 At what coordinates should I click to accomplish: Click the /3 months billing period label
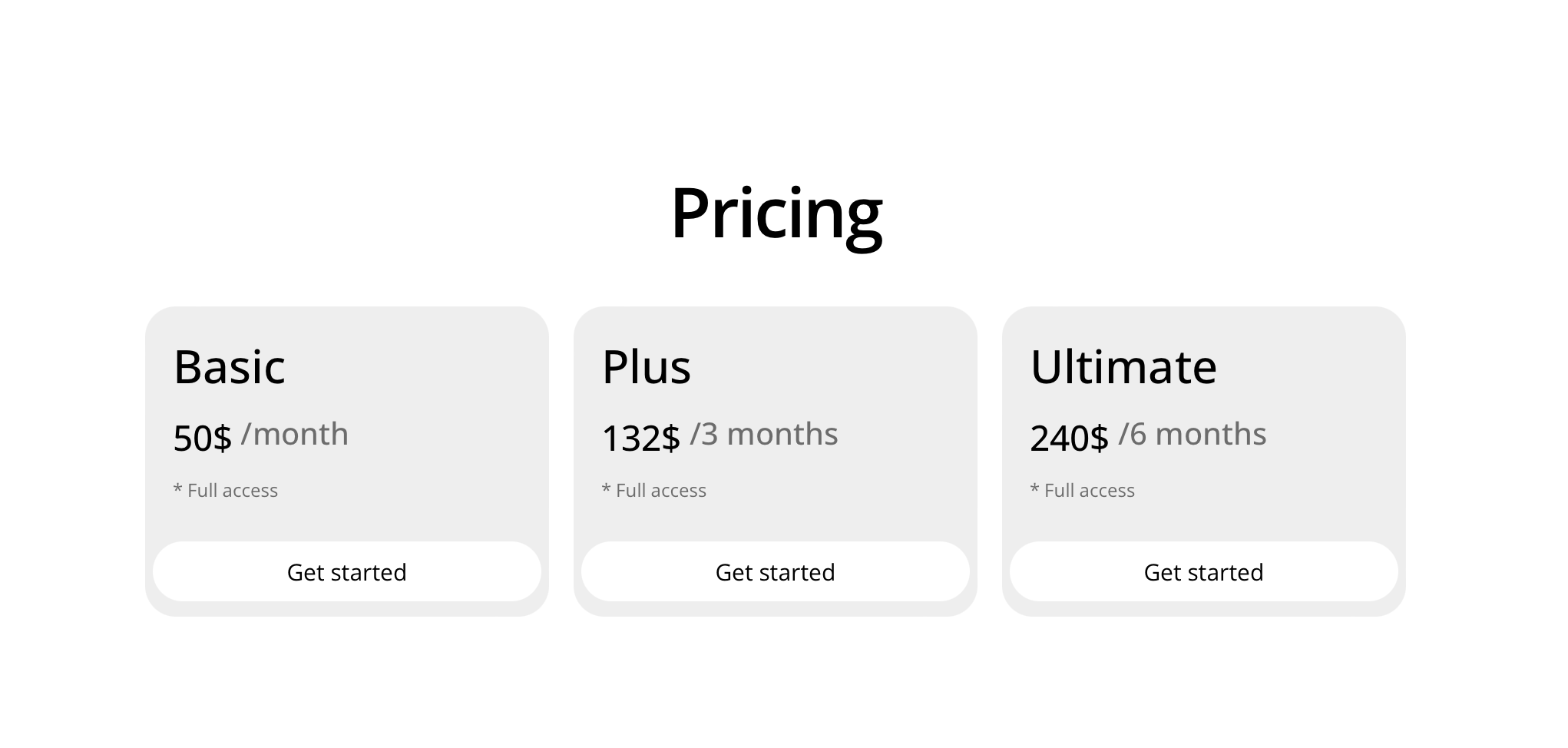click(764, 435)
